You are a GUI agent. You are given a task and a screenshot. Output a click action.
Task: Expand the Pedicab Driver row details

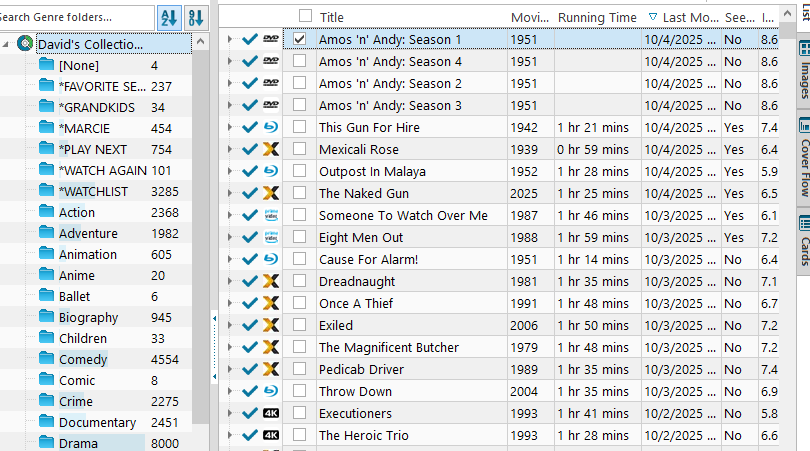229,369
